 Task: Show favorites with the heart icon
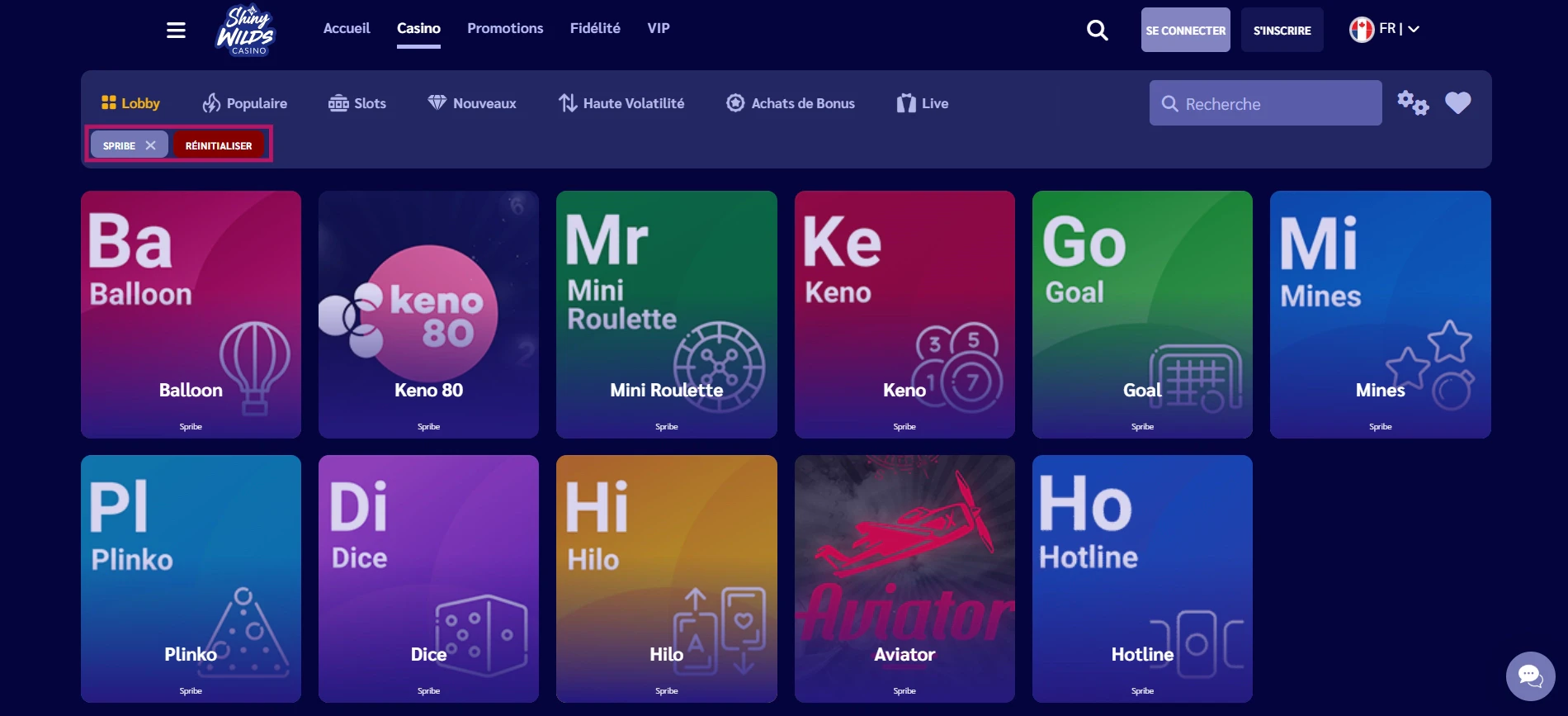click(1458, 102)
